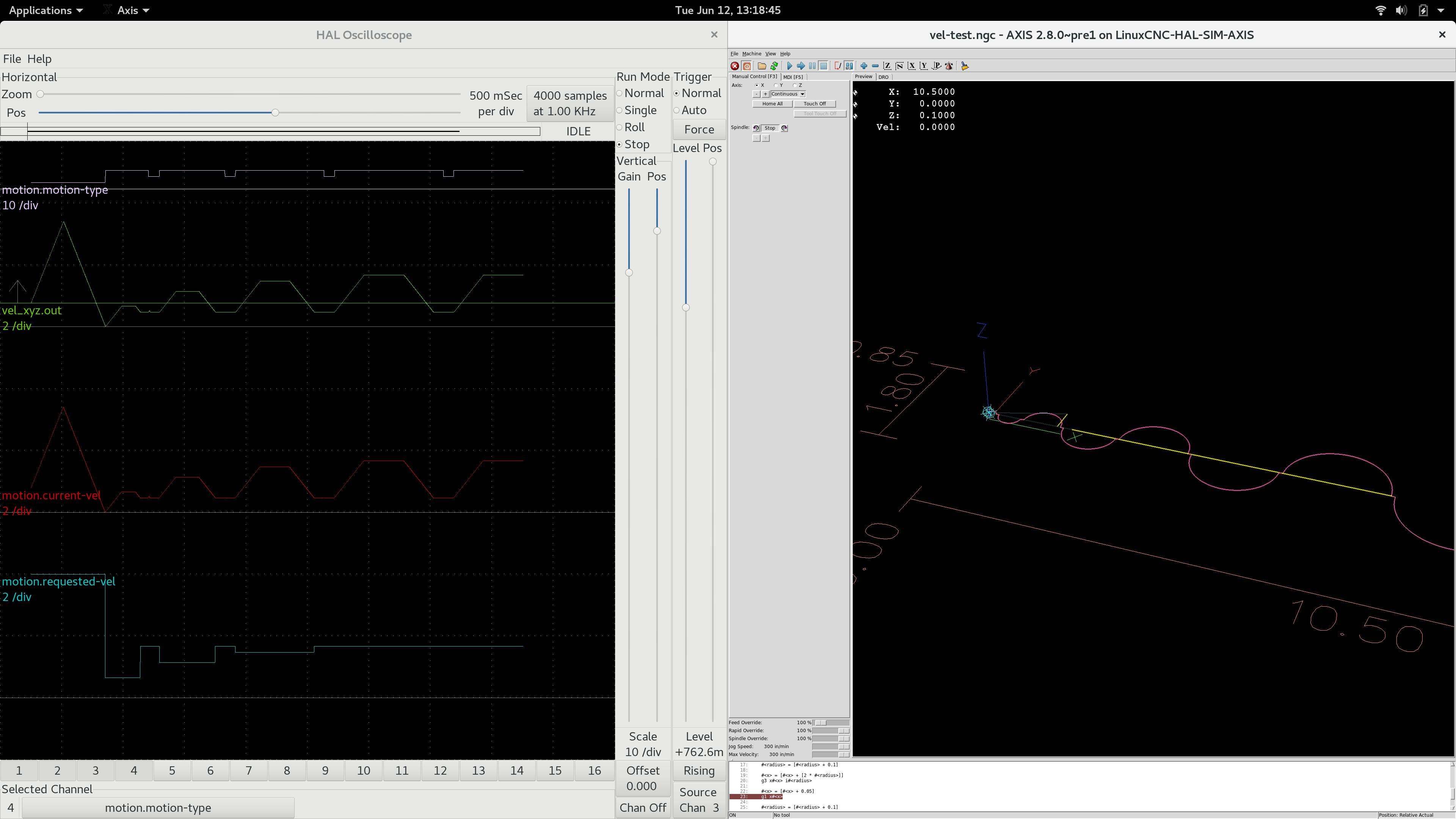Toggle block delete skip lines icon
The image size is (1456, 819).
tap(838, 66)
